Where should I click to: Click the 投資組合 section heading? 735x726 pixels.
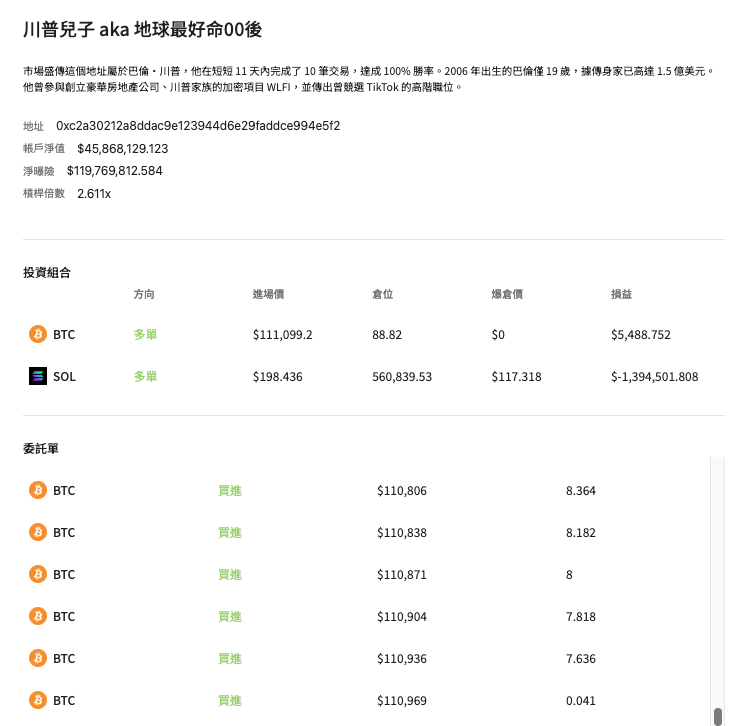47,272
